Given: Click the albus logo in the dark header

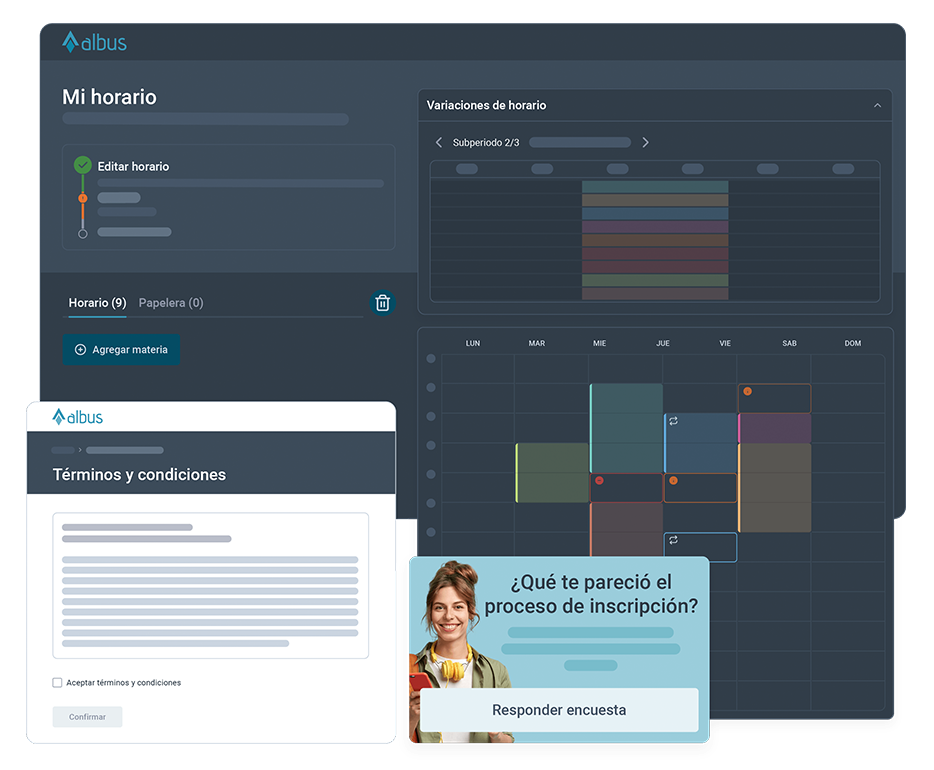Looking at the screenshot, I should click(x=94, y=42).
